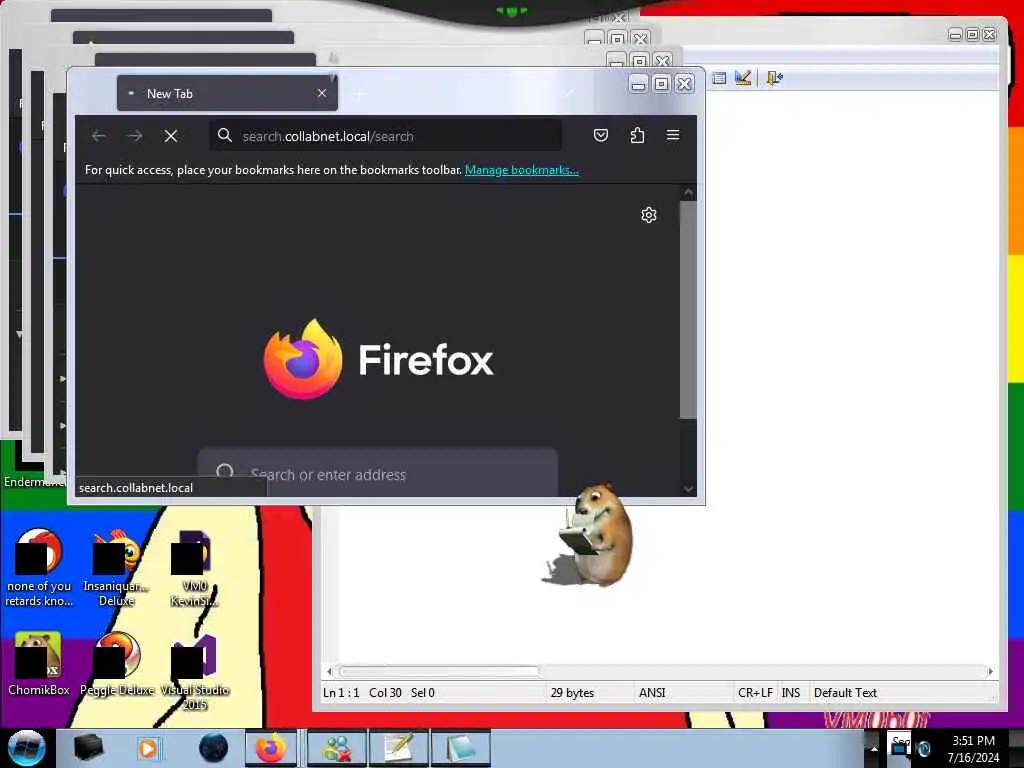Open the Save to Pocket button

pos(601,135)
